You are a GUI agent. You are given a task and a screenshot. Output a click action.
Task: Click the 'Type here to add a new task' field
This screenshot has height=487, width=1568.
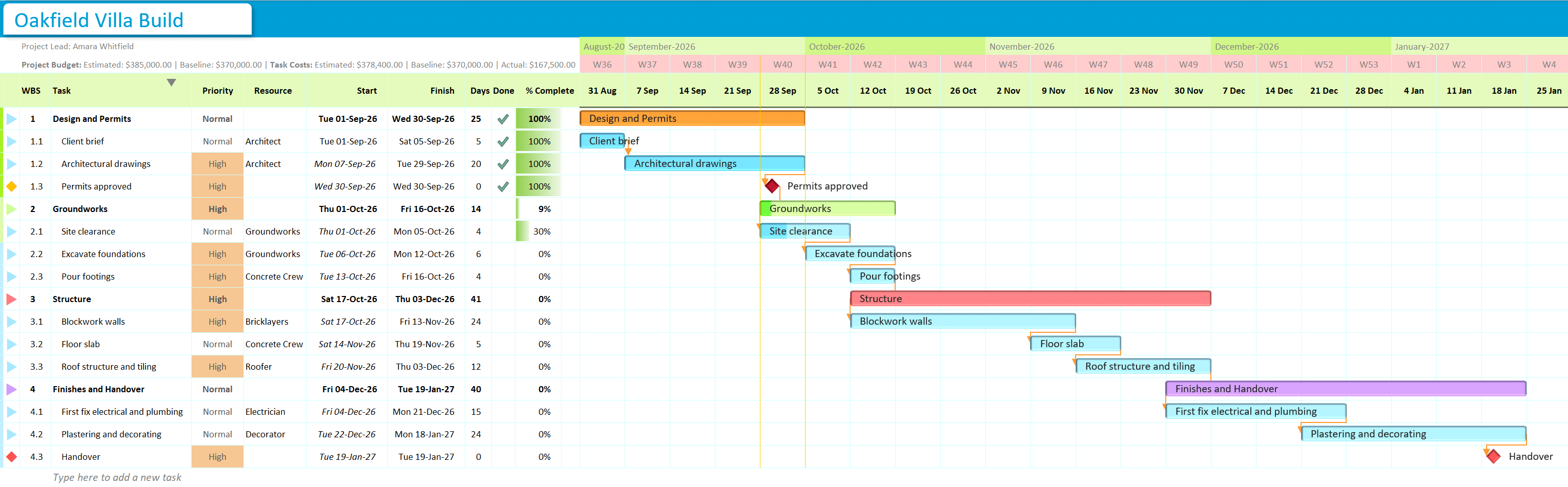[x=117, y=477]
